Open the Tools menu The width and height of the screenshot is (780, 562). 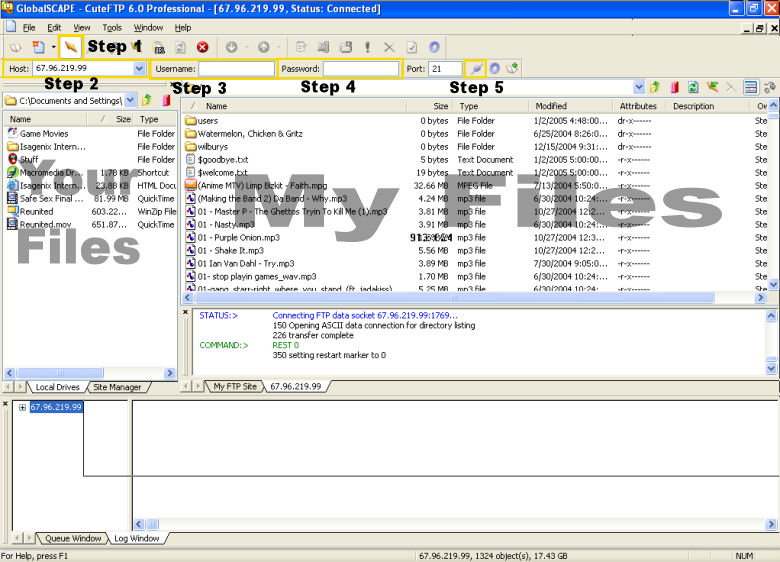(112, 27)
